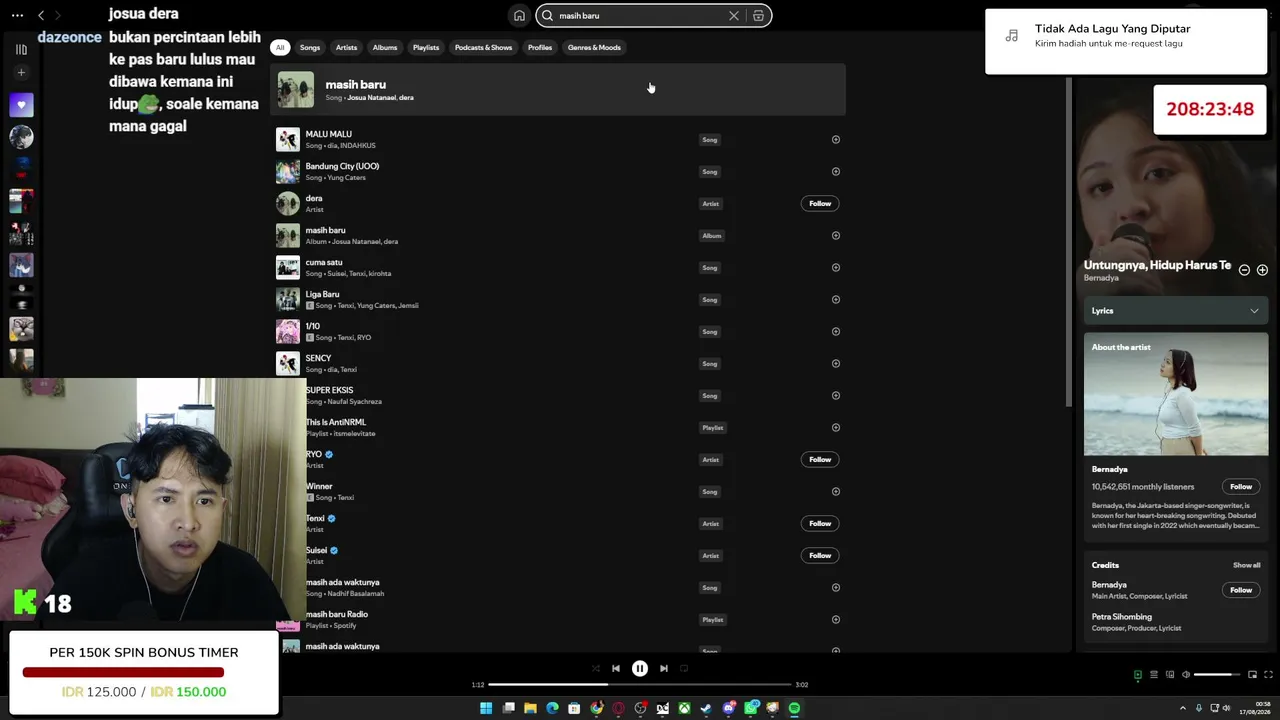Open the MALU MALU song row
The width and height of the screenshot is (1280, 720).
558,140
